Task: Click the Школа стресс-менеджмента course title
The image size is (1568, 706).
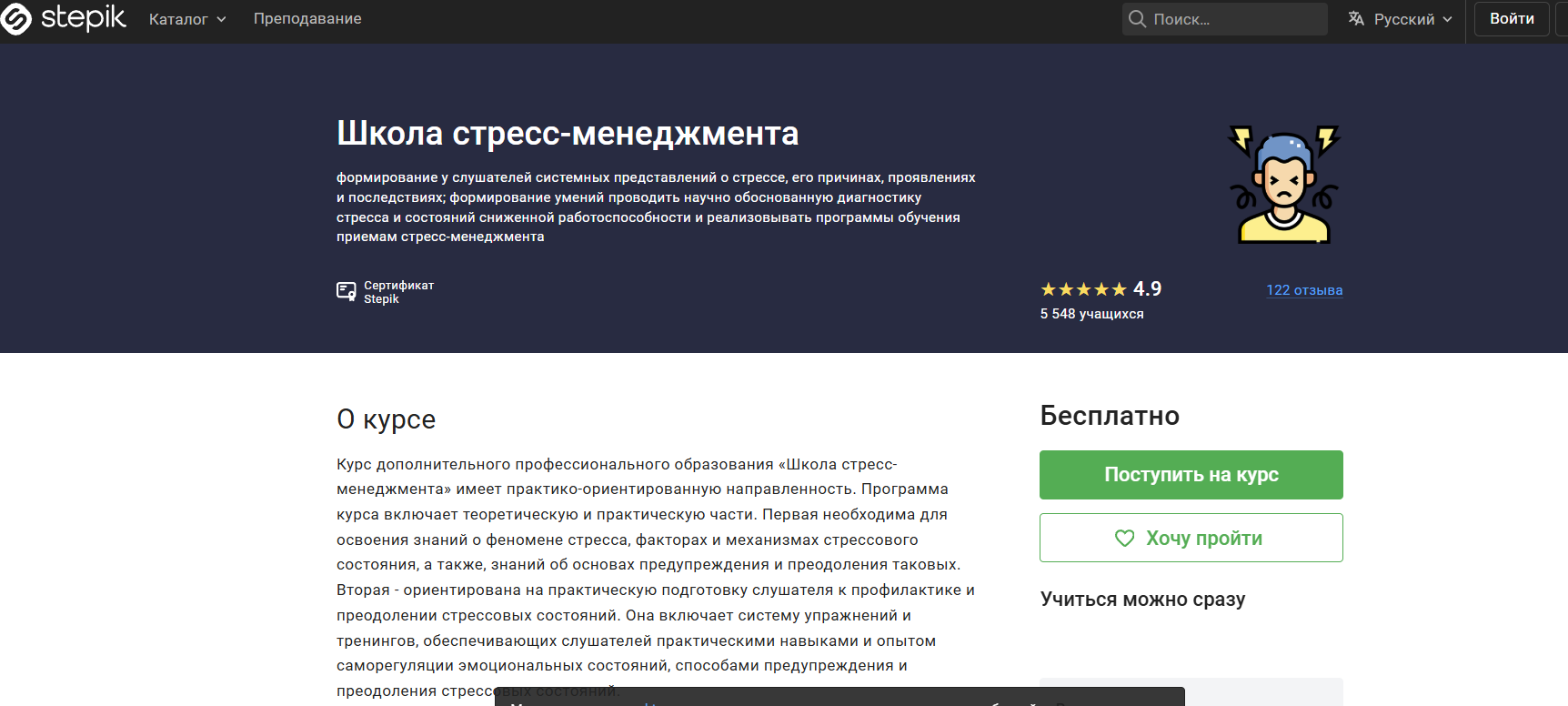Action: (x=568, y=134)
